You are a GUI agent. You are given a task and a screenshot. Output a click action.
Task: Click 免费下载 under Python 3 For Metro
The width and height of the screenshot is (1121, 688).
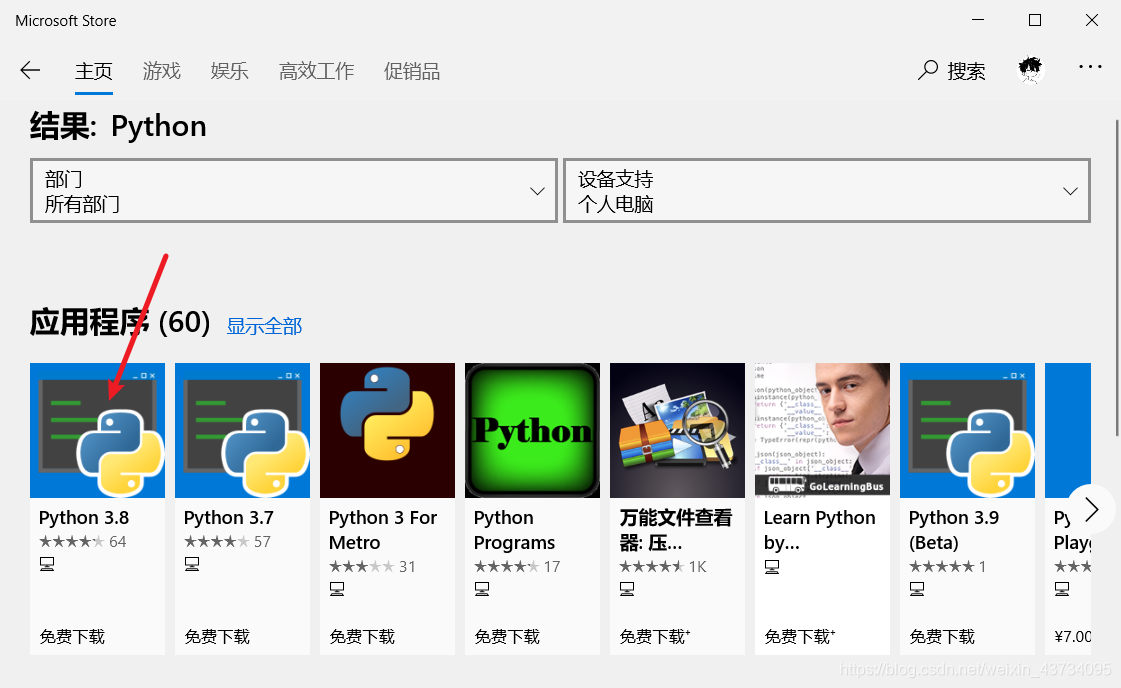(362, 637)
